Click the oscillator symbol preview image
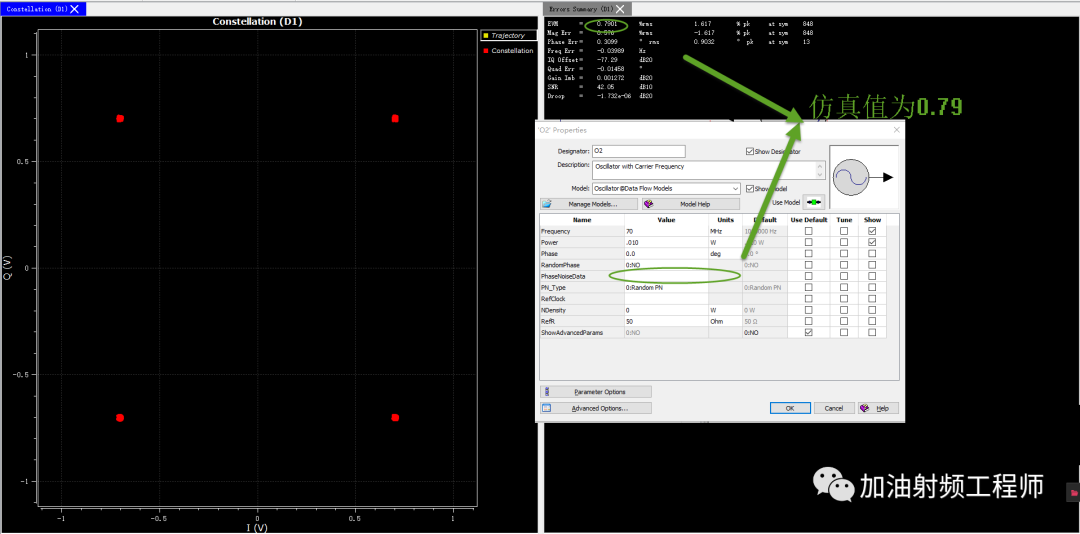The height and width of the screenshot is (534, 1080). click(x=864, y=177)
